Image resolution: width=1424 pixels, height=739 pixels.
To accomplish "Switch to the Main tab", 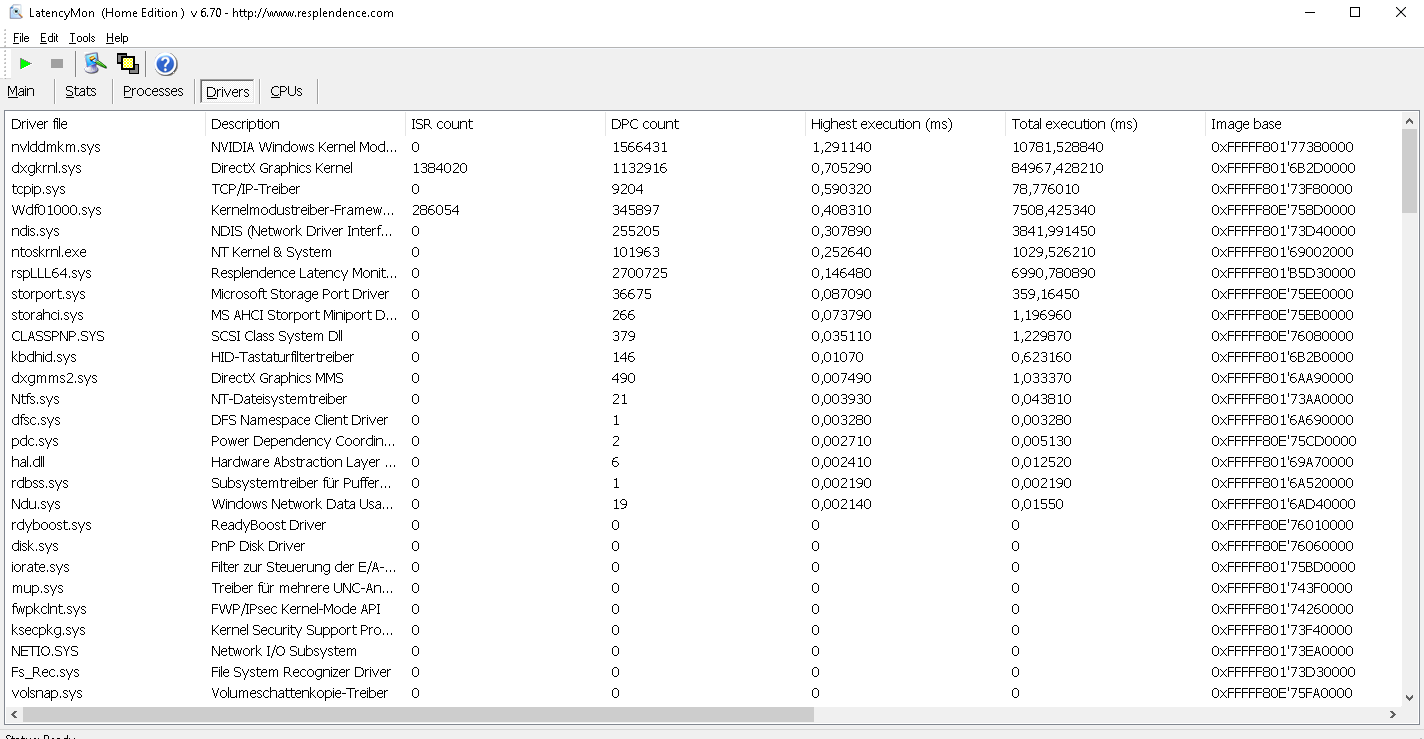I will tap(21, 91).
